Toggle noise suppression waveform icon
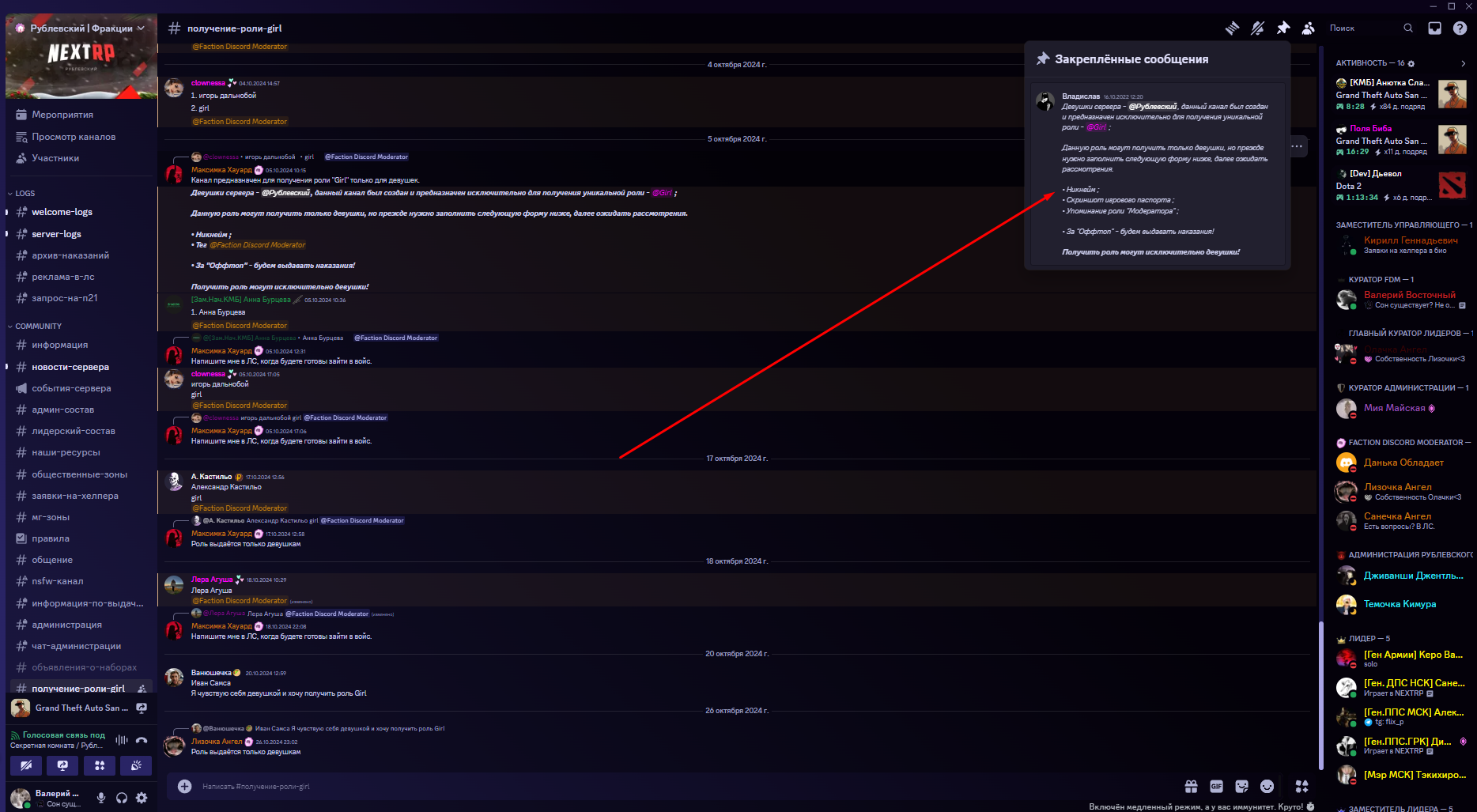Viewport: 1477px width, 812px height. coord(121,740)
